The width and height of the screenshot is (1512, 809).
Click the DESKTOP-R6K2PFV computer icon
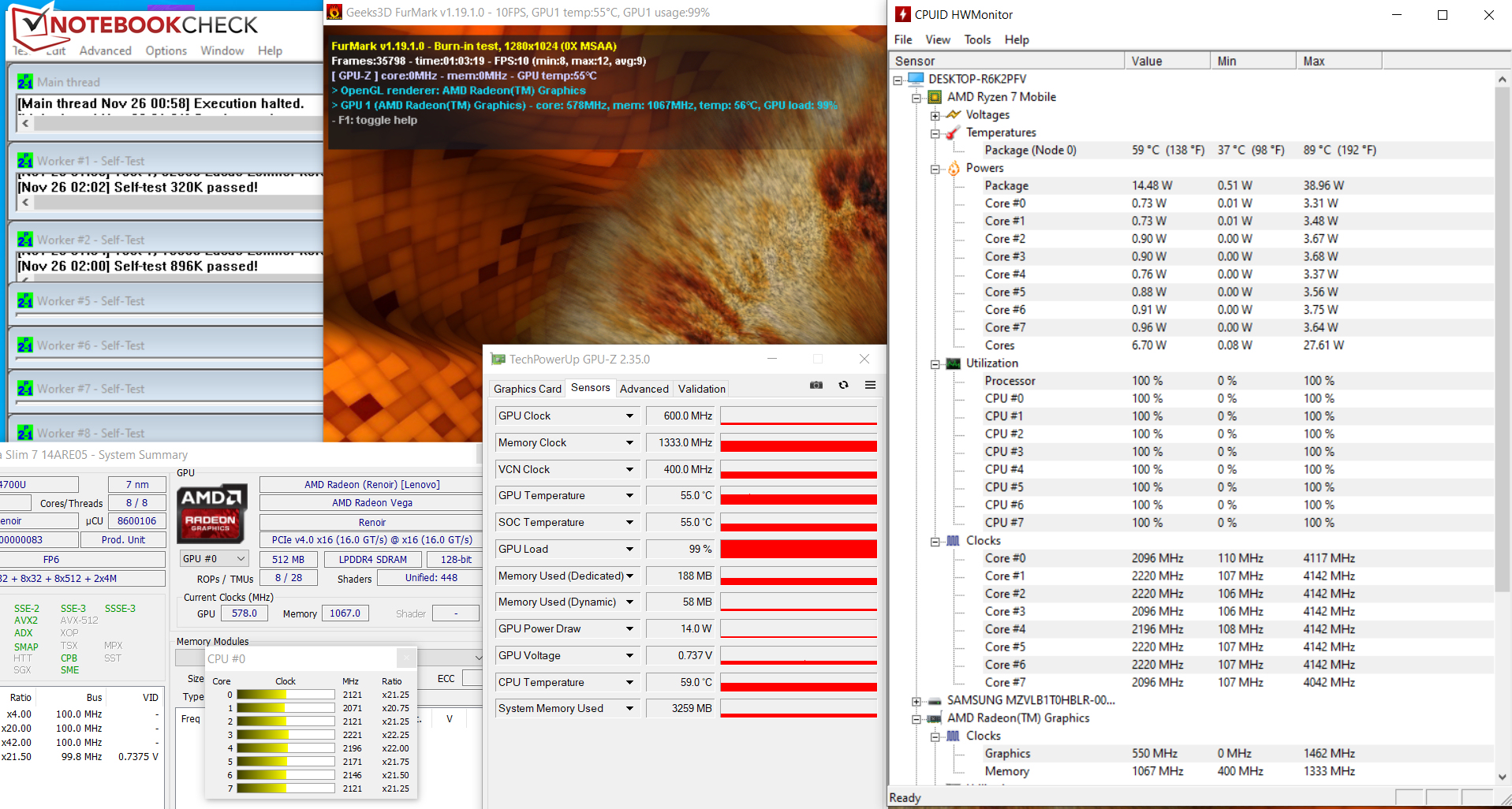pos(916,79)
